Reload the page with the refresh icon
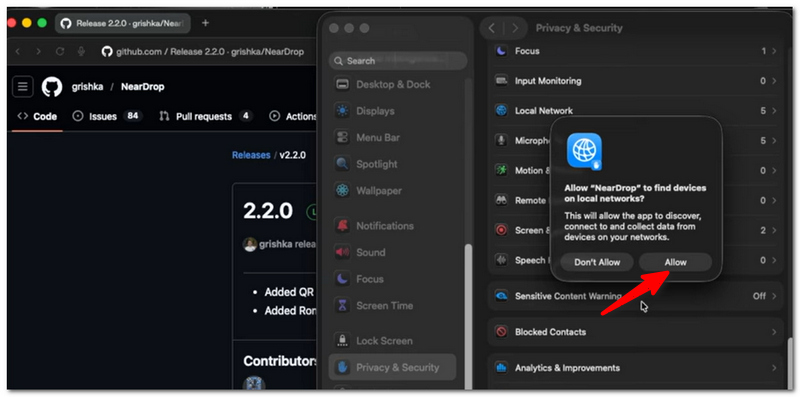The height and width of the screenshot is (397, 800). (60, 52)
